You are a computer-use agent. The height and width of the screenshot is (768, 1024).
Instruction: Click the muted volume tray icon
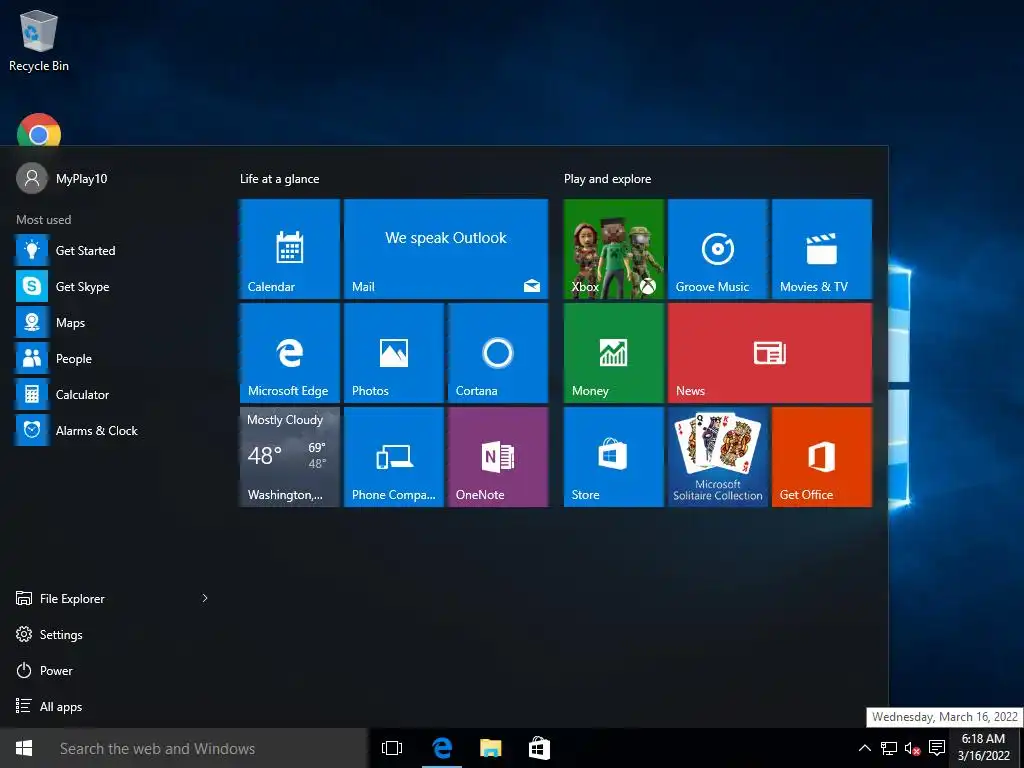coord(912,748)
